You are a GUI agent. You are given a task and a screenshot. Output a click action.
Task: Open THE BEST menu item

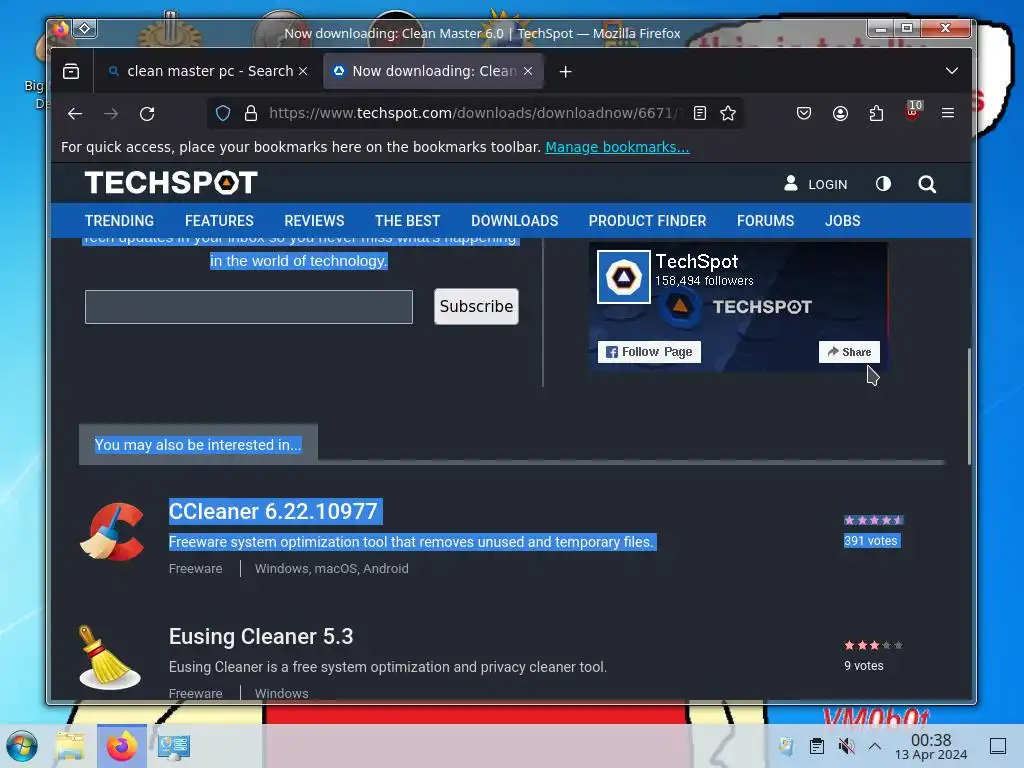tap(408, 221)
